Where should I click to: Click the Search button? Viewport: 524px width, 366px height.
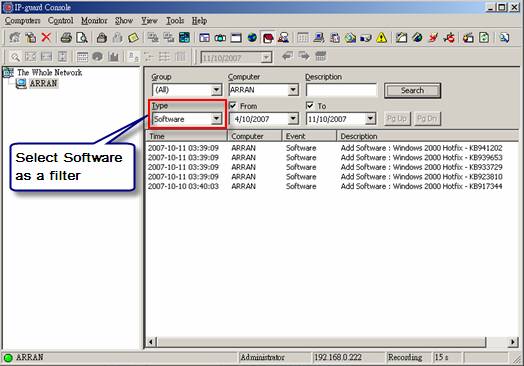[x=412, y=90]
